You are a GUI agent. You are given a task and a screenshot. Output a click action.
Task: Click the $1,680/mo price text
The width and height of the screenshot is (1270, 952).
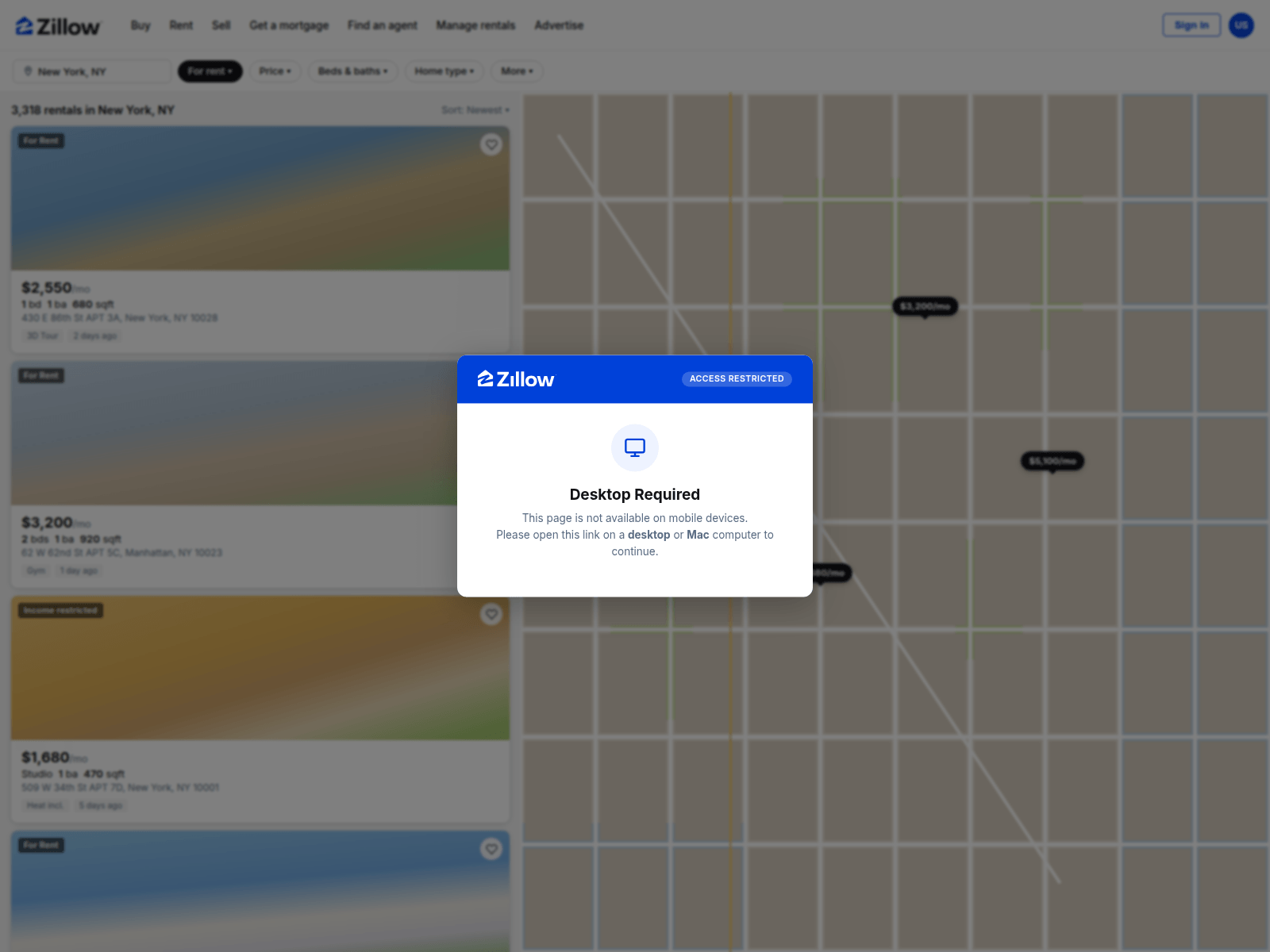(x=55, y=758)
